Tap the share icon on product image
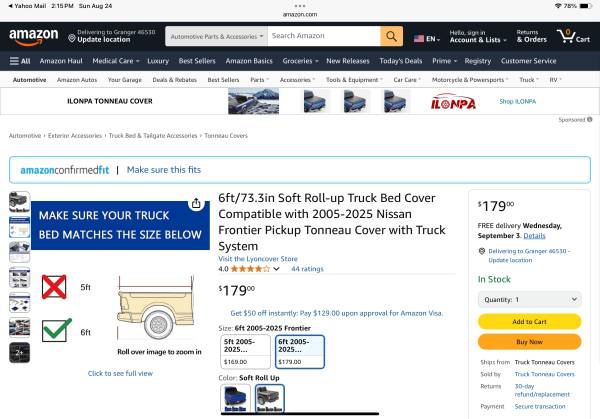The image size is (600, 419). (197, 203)
